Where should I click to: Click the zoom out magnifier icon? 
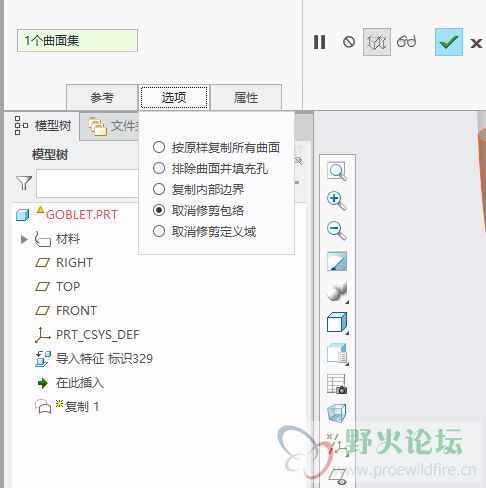(337, 230)
